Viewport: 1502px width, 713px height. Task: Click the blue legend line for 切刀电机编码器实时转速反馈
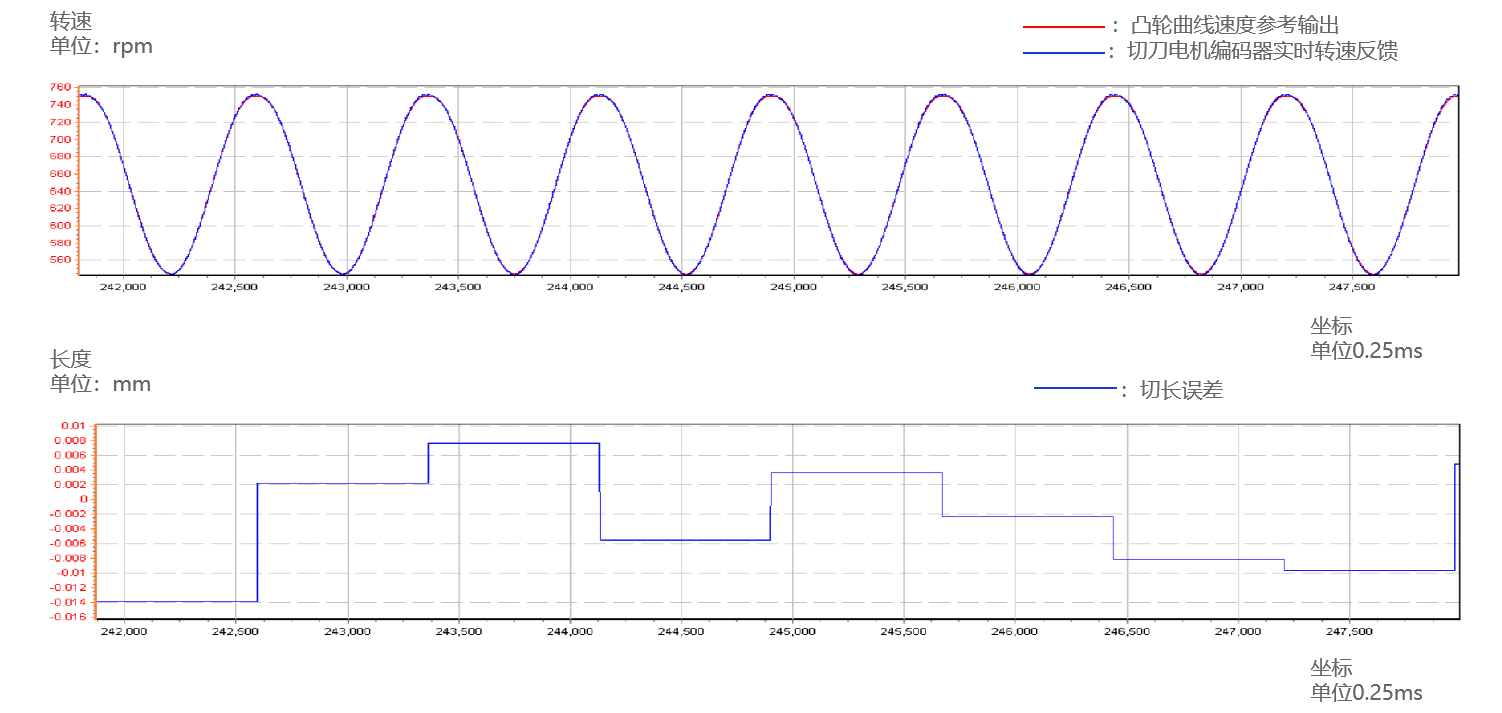(x=1064, y=52)
